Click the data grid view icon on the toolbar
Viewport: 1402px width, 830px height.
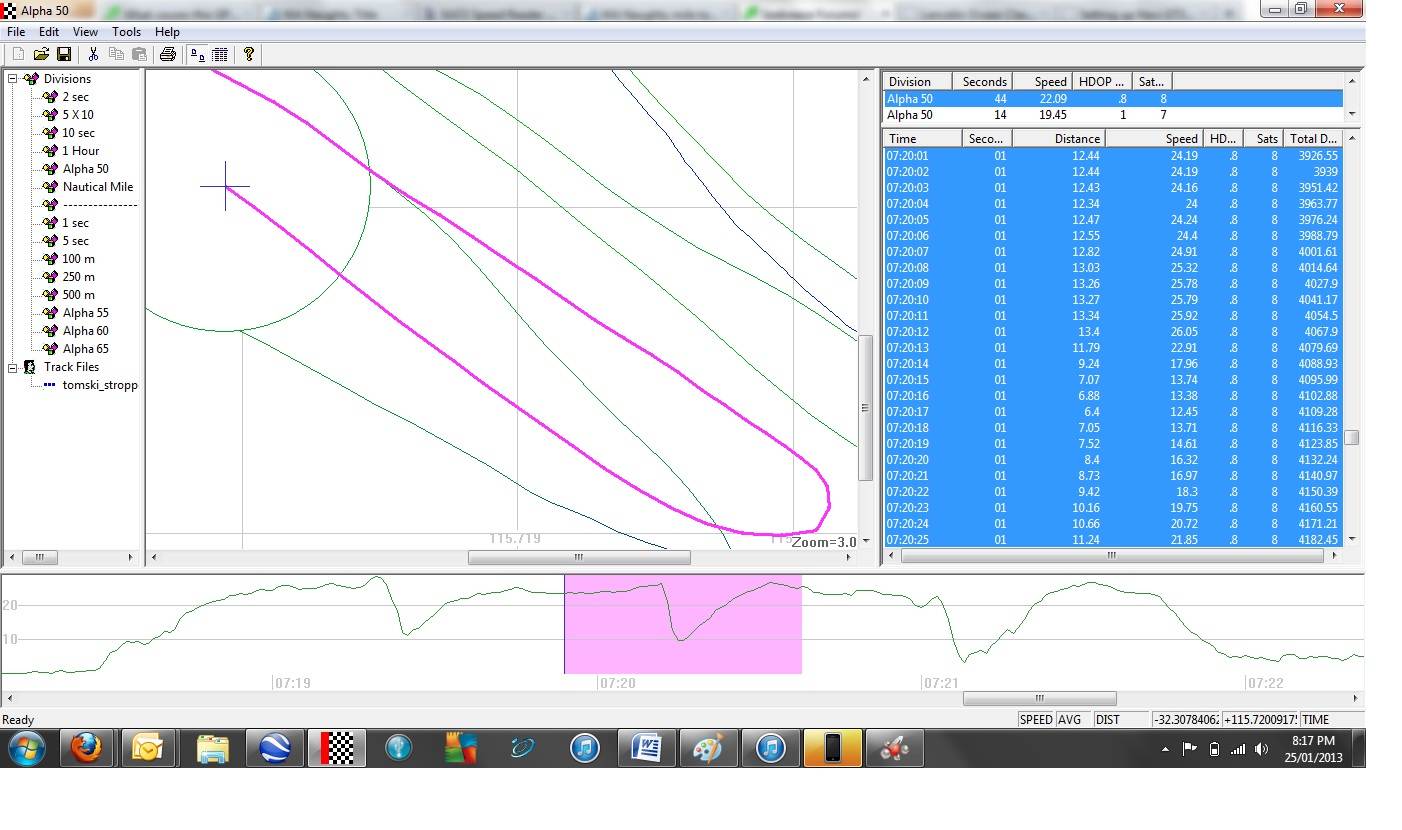point(219,54)
